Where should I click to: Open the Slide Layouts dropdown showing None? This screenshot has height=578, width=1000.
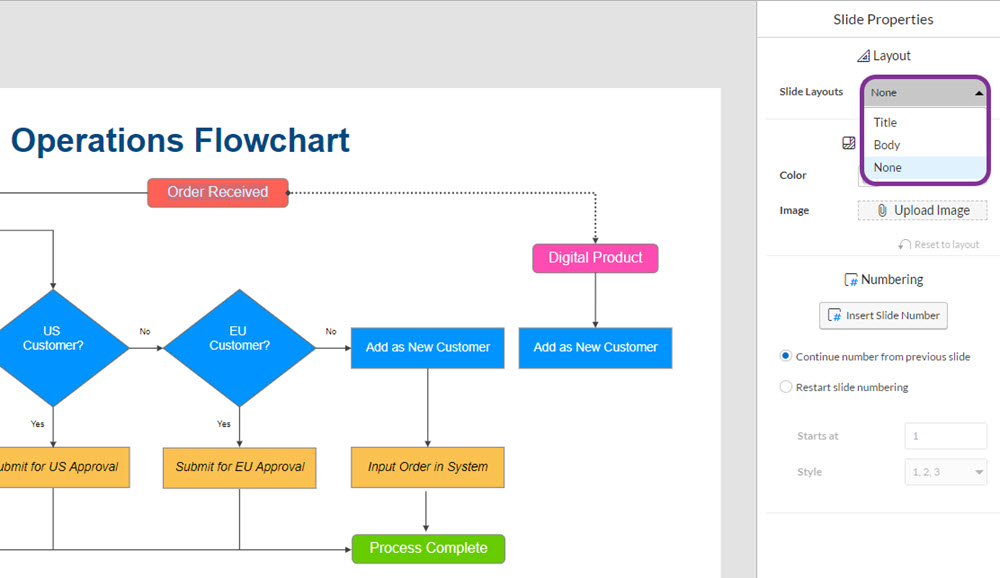pos(925,93)
